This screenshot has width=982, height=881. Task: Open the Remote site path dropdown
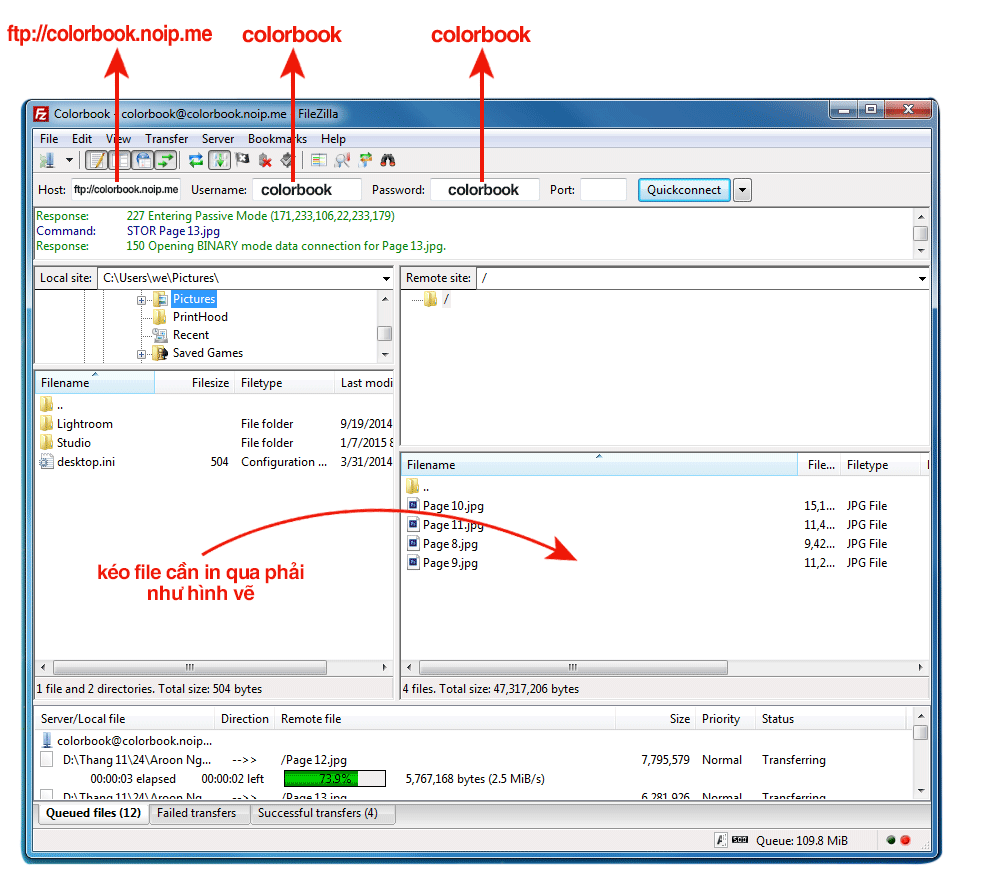[x=923, y=278]
